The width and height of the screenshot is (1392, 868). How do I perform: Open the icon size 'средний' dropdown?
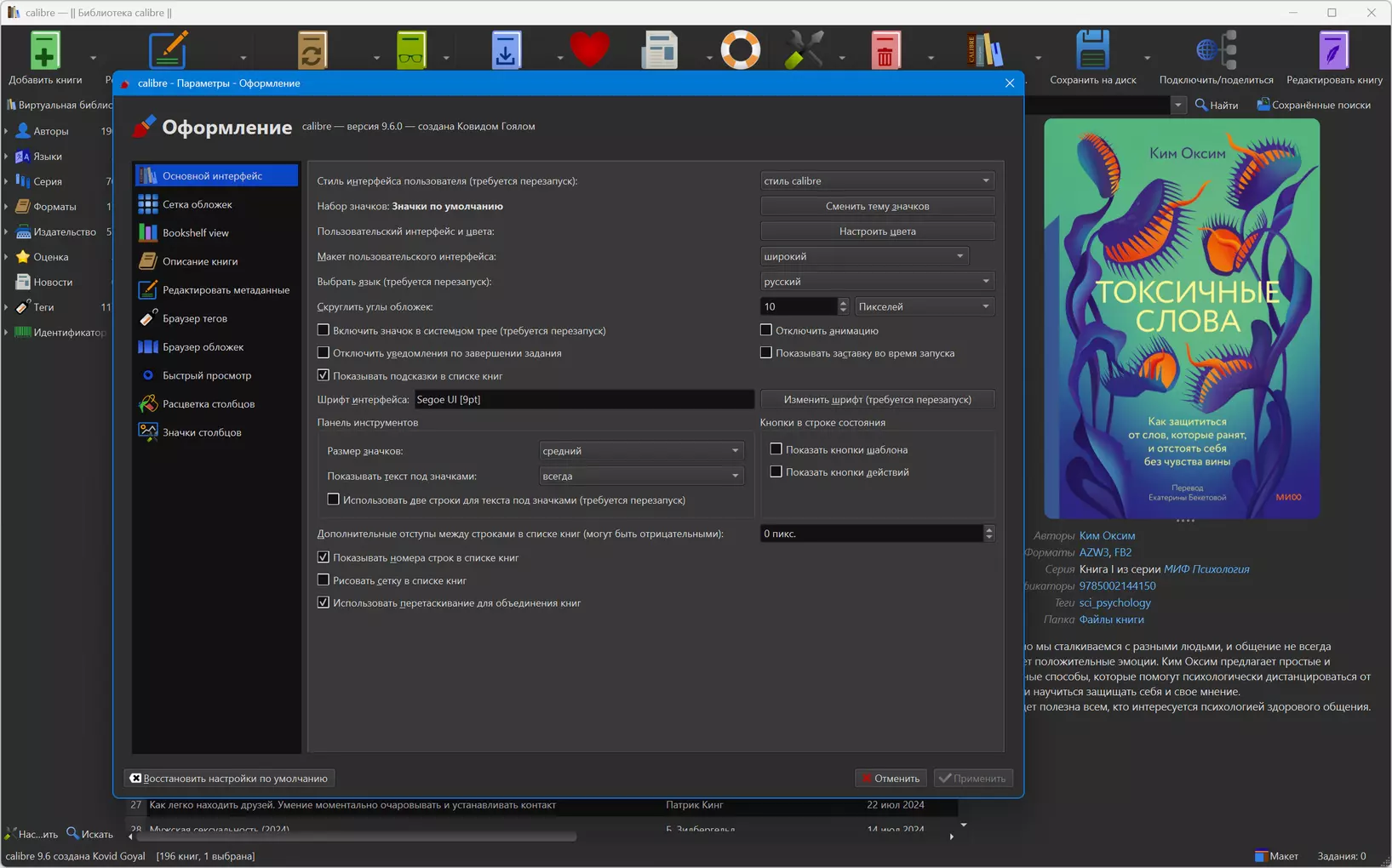[x=640, y=451]
